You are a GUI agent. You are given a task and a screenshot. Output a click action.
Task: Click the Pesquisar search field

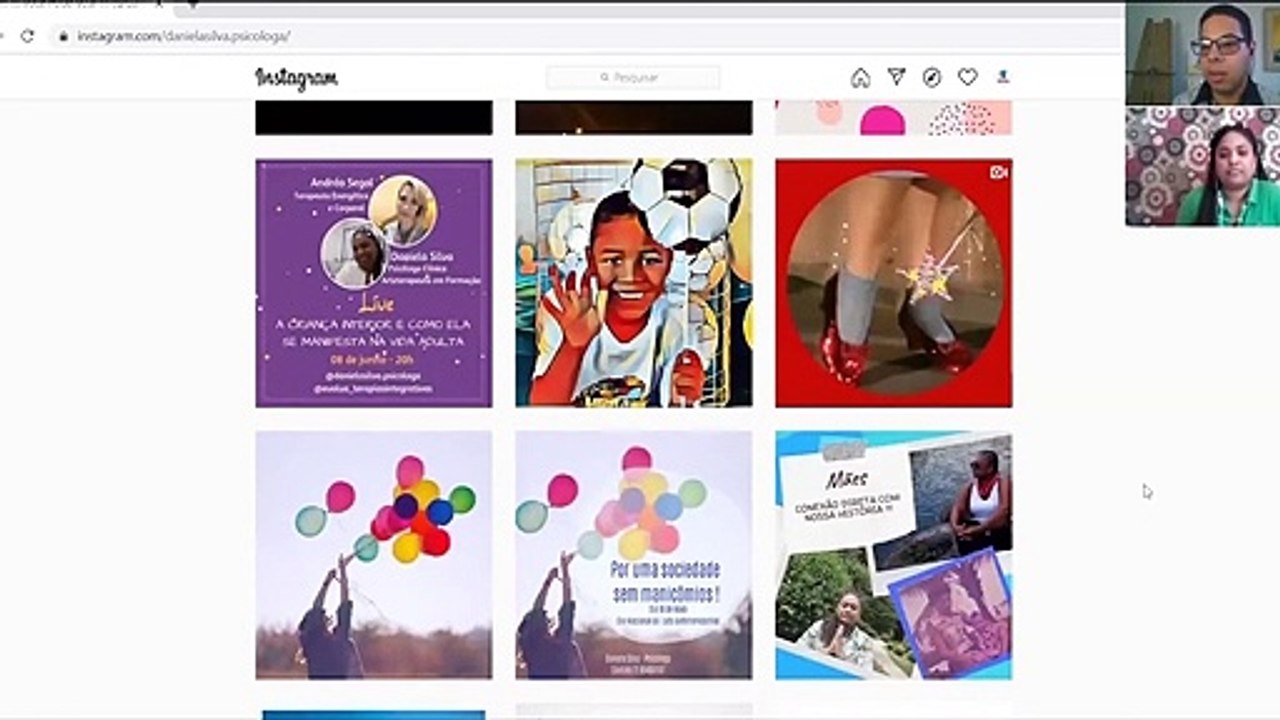point(633,77)
